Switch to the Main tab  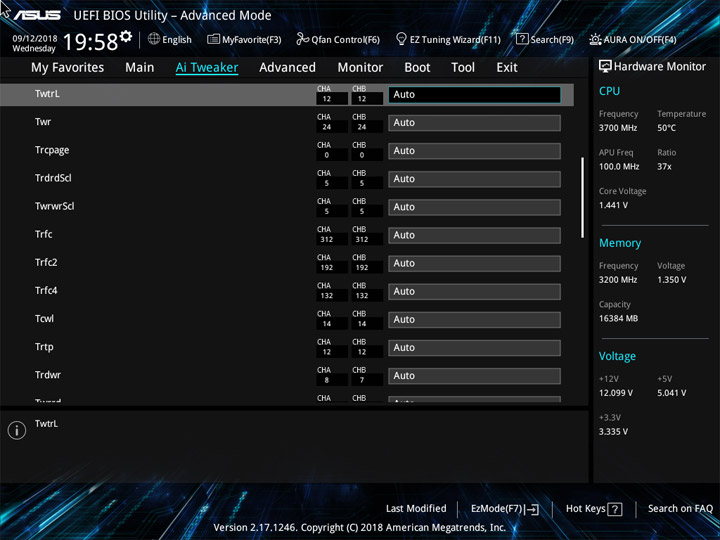pyautogui.click(x=140, y=68)
